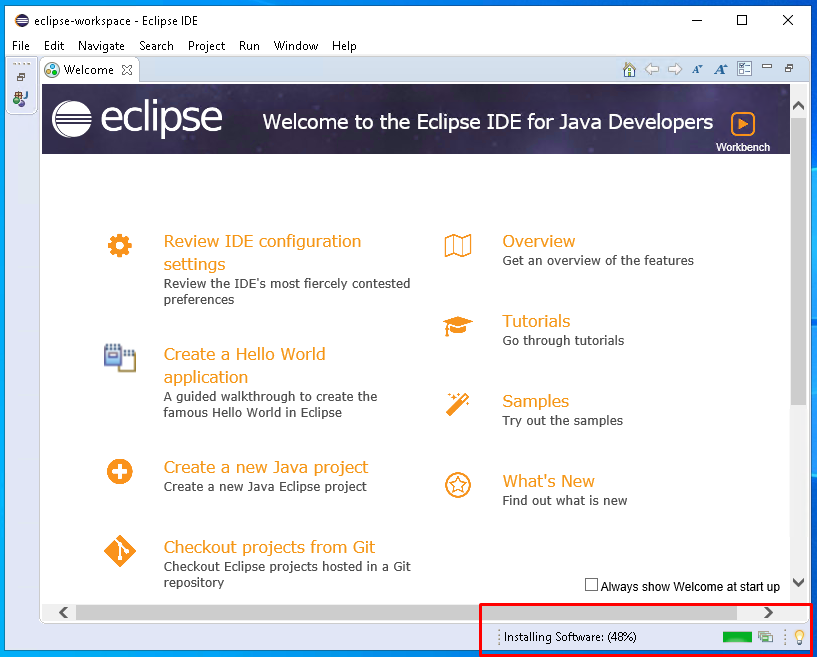Click the lightbulb tip icon in status bar

coord(799,637)
